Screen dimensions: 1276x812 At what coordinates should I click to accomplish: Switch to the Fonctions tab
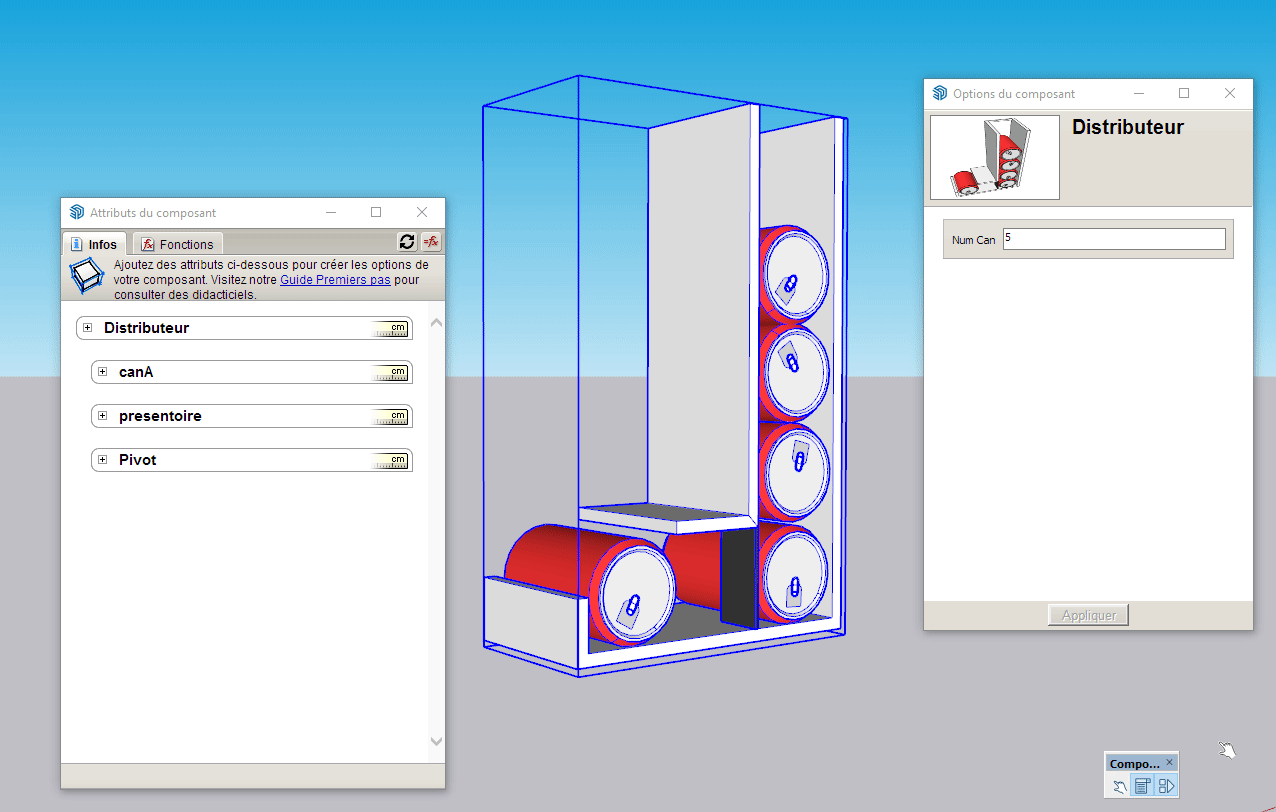(x=177, y=244)
